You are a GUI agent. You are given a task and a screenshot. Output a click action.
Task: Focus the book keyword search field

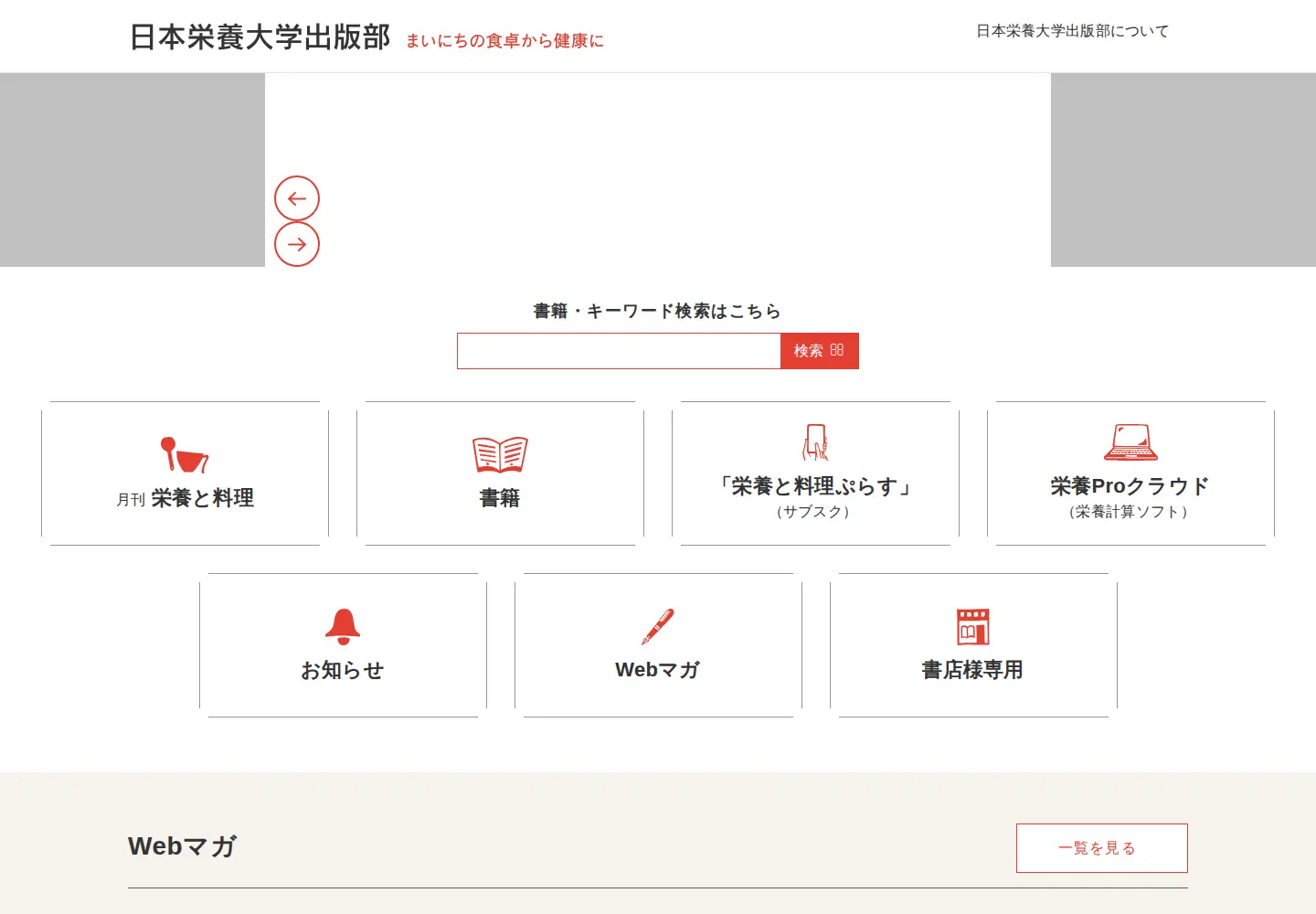(619, 351)
